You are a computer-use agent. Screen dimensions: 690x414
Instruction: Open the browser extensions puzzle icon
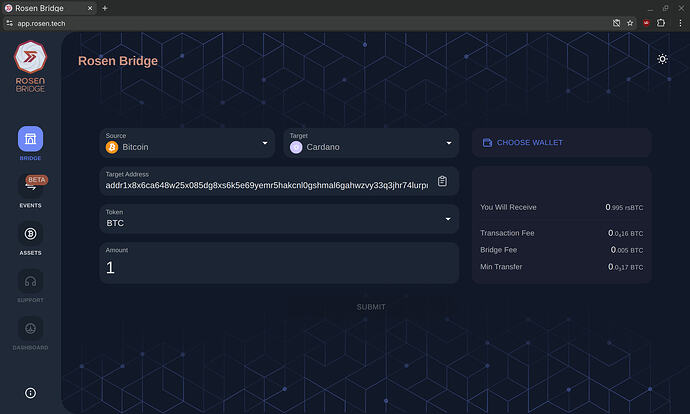point(661,22)
